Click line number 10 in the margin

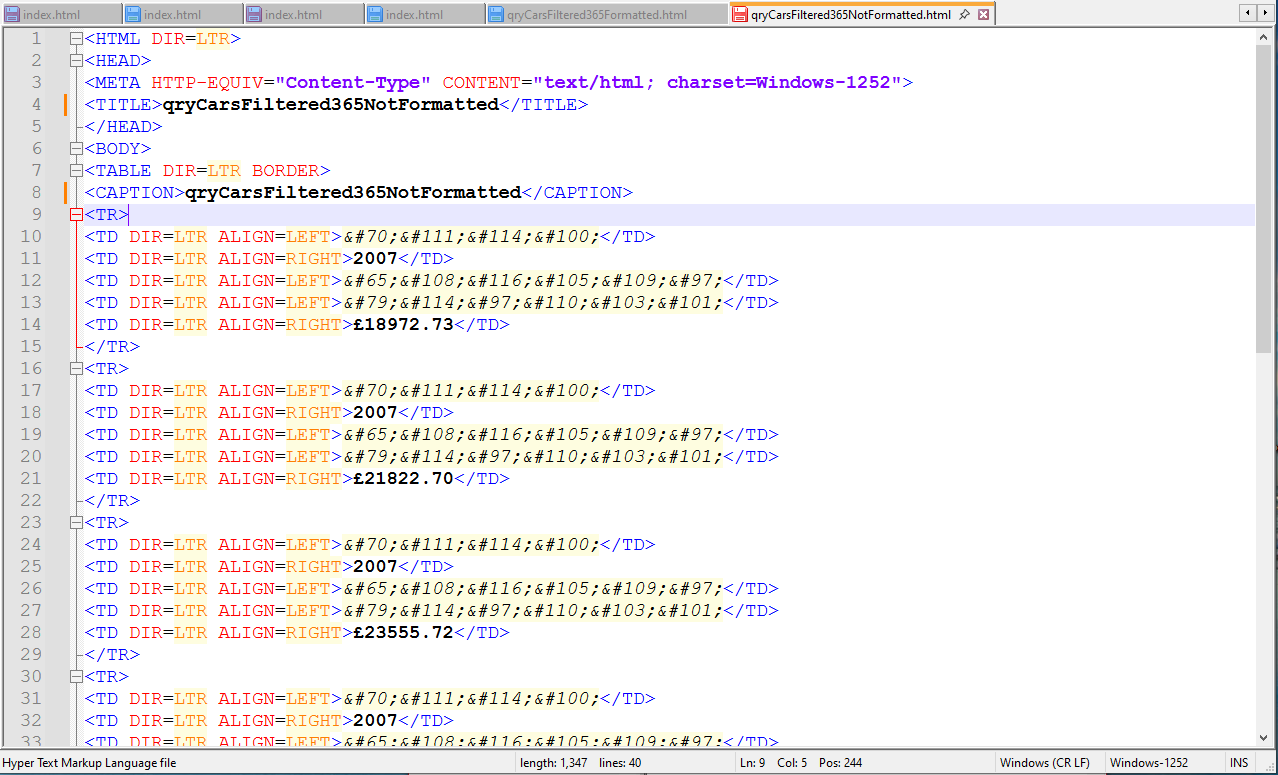point(31,236)
